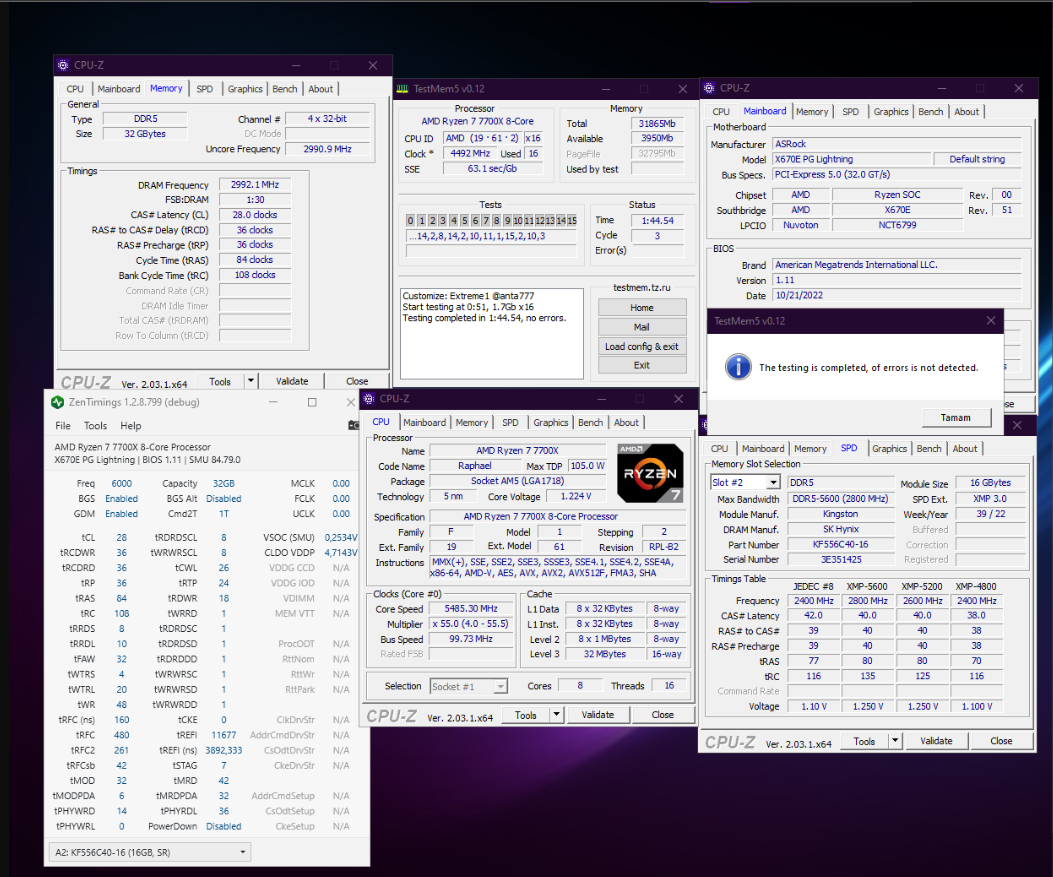This screenshot has width=1053, height=877.
Task: Open Tools dropdown arrow in SPD CPU-Z window
Action: coord(895,741)
